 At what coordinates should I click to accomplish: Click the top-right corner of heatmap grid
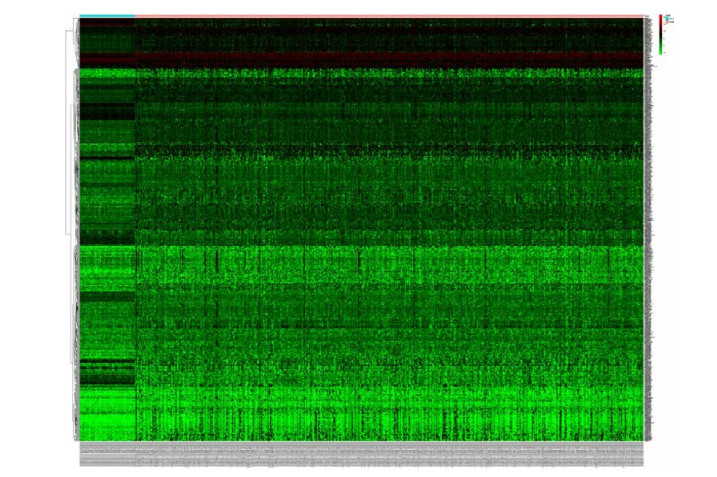tap(643, 20)
